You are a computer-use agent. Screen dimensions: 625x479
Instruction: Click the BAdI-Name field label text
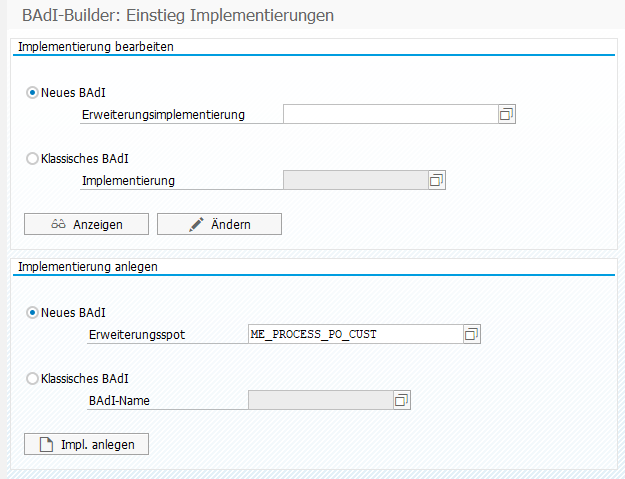119,400
